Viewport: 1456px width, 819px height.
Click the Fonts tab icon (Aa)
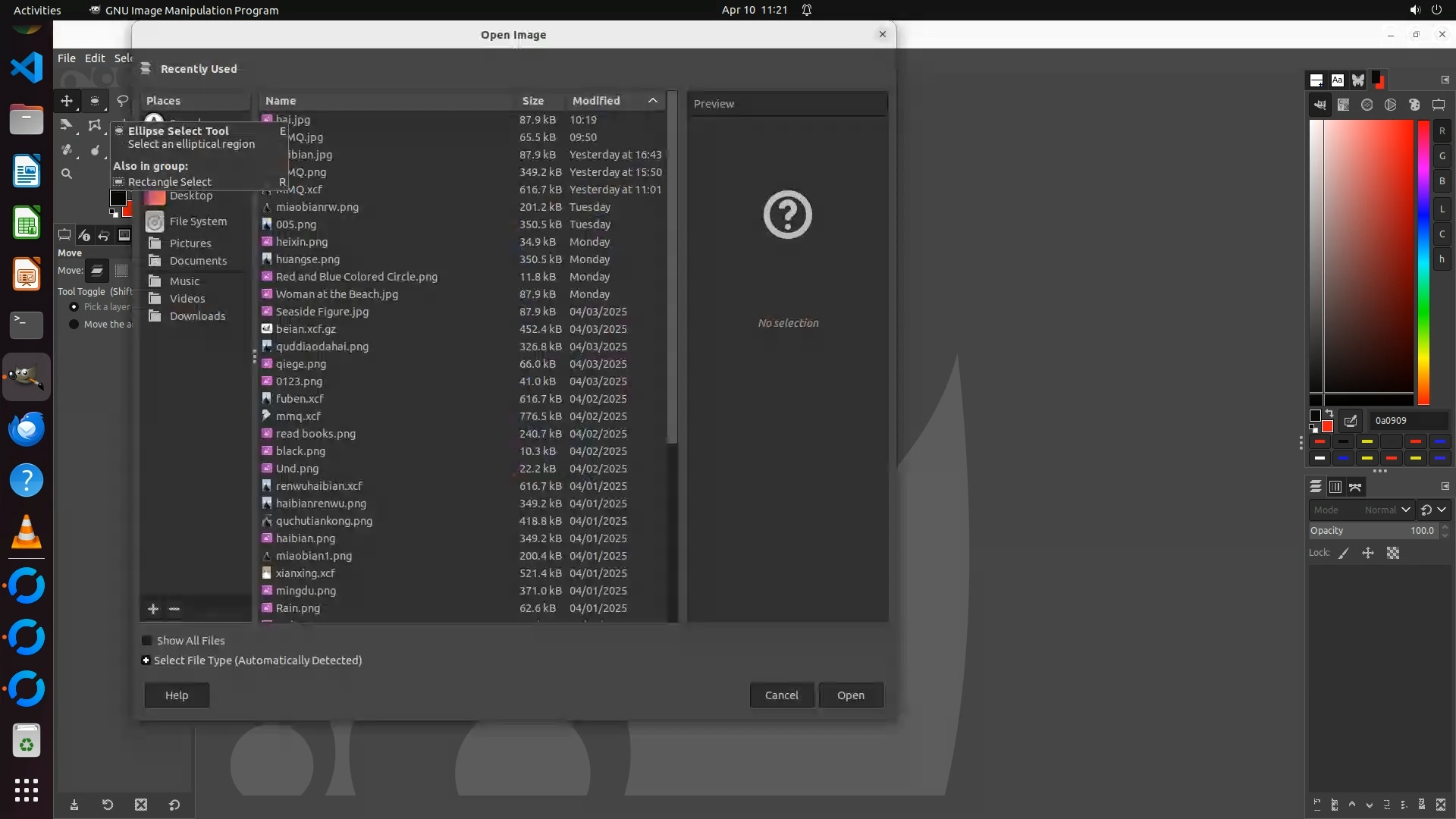[1337, 80]
